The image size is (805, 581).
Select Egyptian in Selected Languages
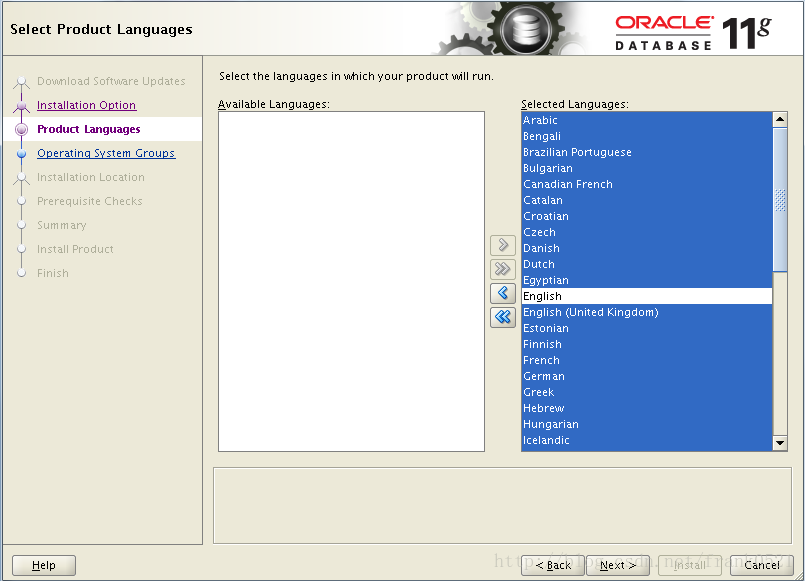click(x=647, y=280)
